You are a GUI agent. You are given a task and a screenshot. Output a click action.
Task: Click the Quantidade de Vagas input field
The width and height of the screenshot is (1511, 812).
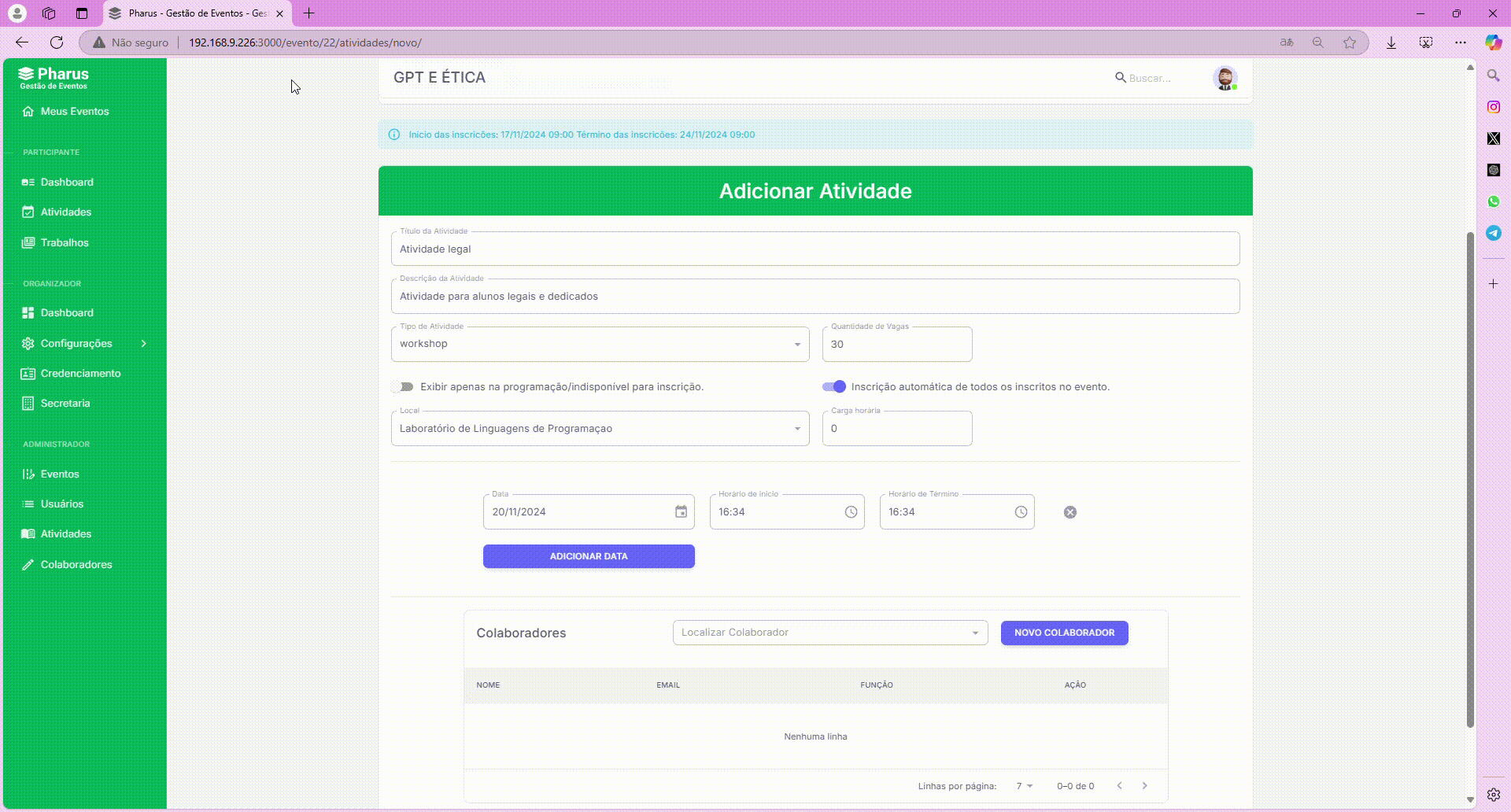coord(897,345)
